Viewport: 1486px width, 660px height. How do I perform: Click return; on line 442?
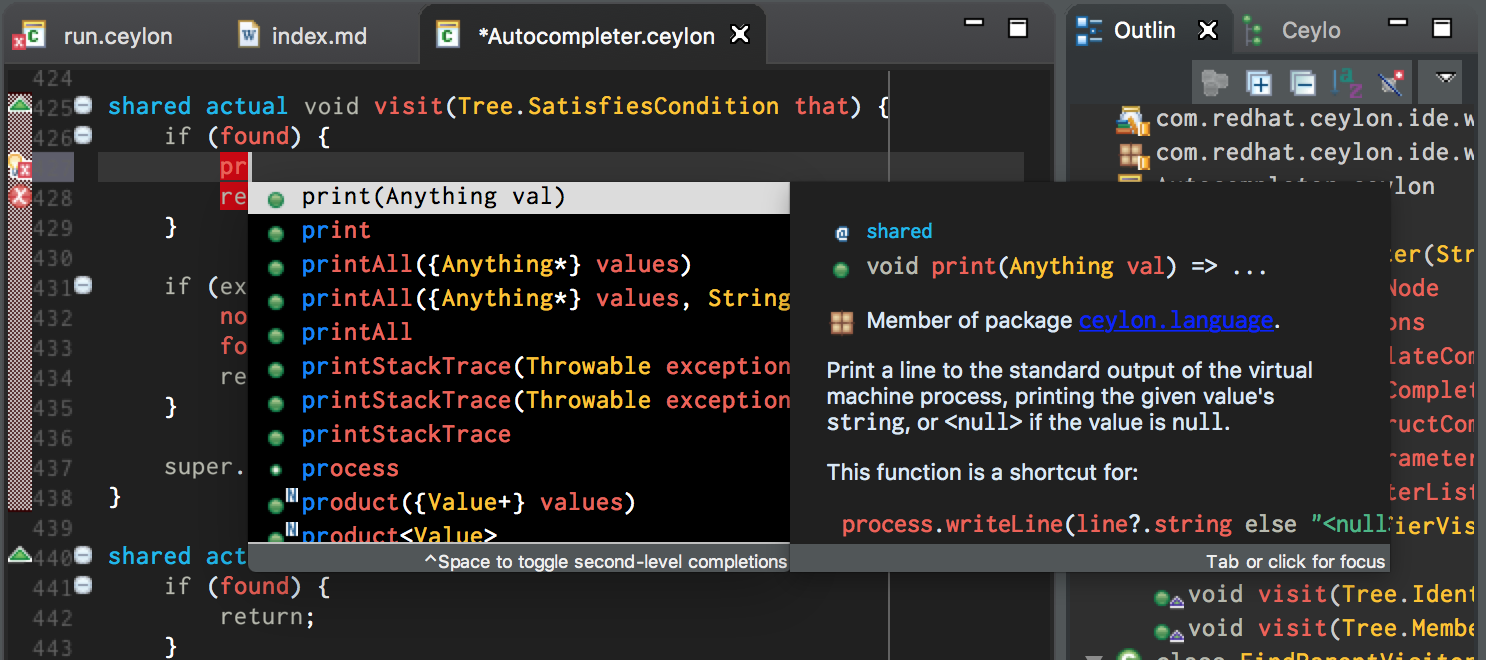[267, 617]
